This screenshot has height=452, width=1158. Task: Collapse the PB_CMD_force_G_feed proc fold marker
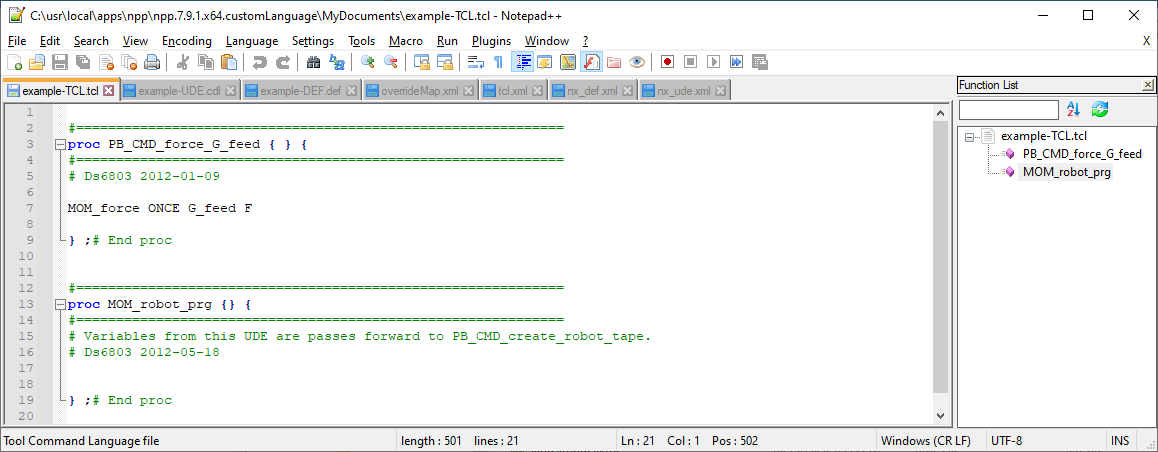click(60, 145)
